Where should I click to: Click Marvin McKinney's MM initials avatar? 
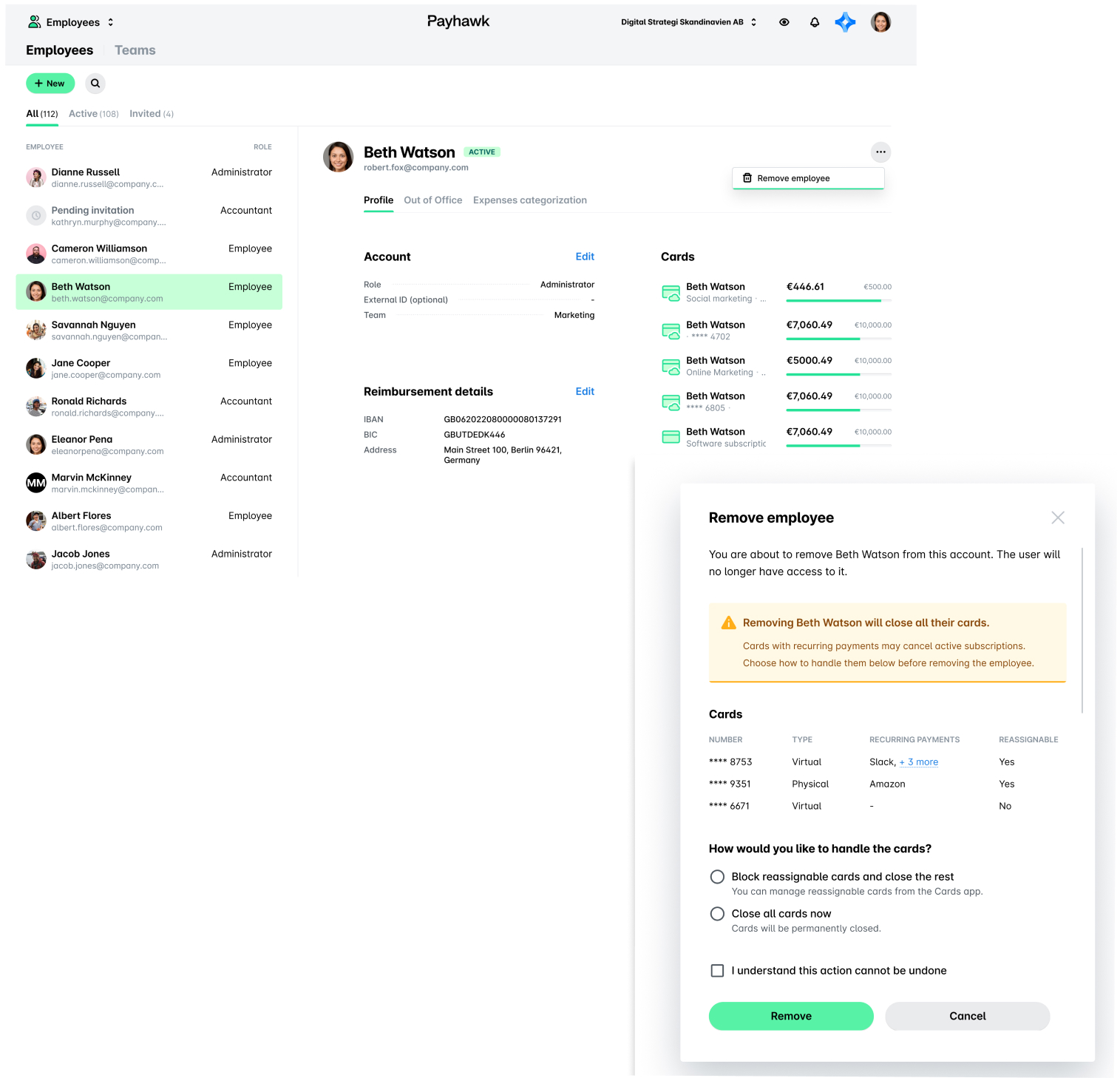pyautogui.click(x=36, y=483)
